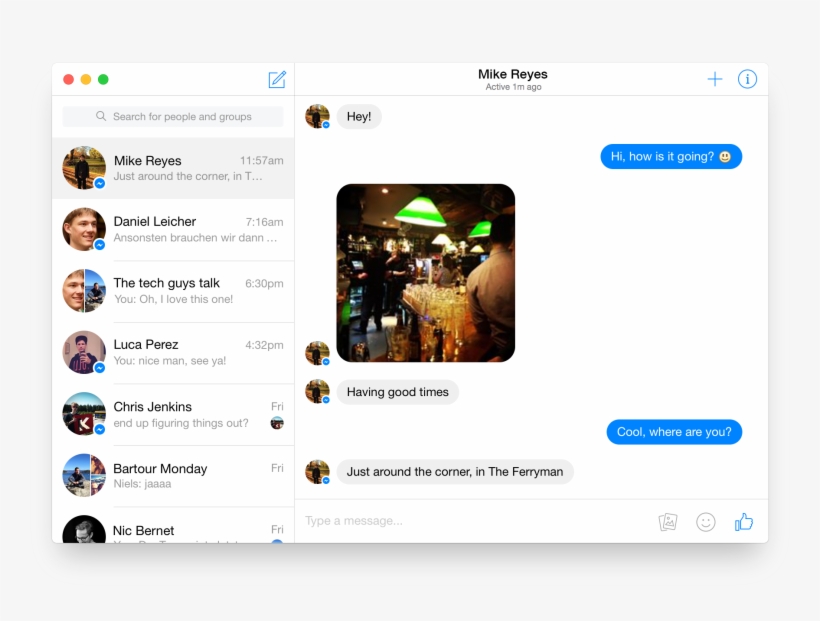This screenshot has height=621, width=820.
Task: Click sender avatar next to Hey! message
Action: [317, 116]
